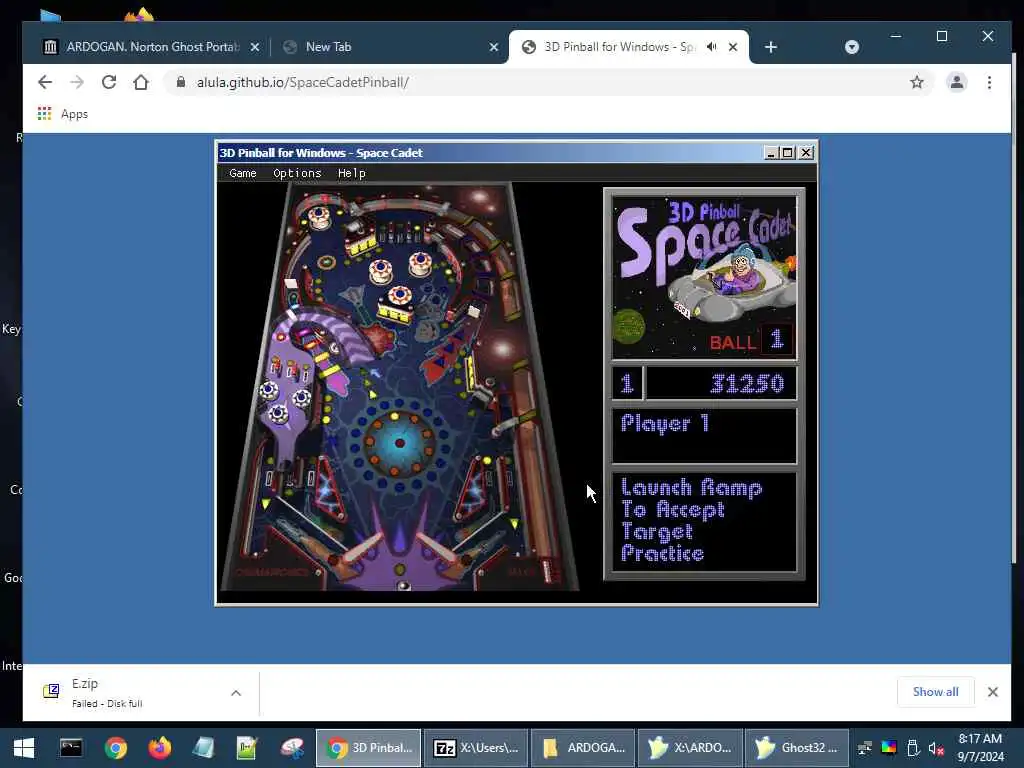Open Chrome three-dot menu

click(989, 82)
